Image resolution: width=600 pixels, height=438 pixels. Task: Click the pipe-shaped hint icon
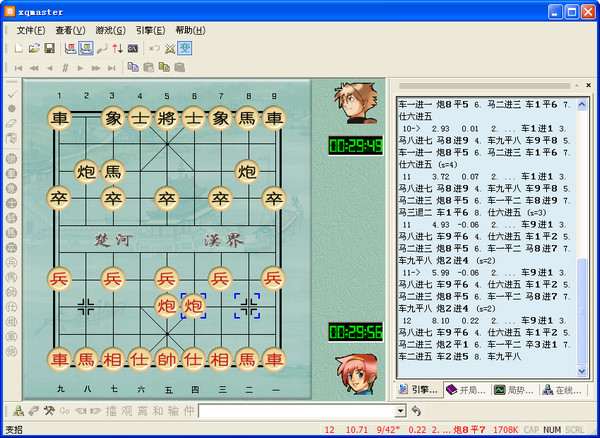(102, 48)
